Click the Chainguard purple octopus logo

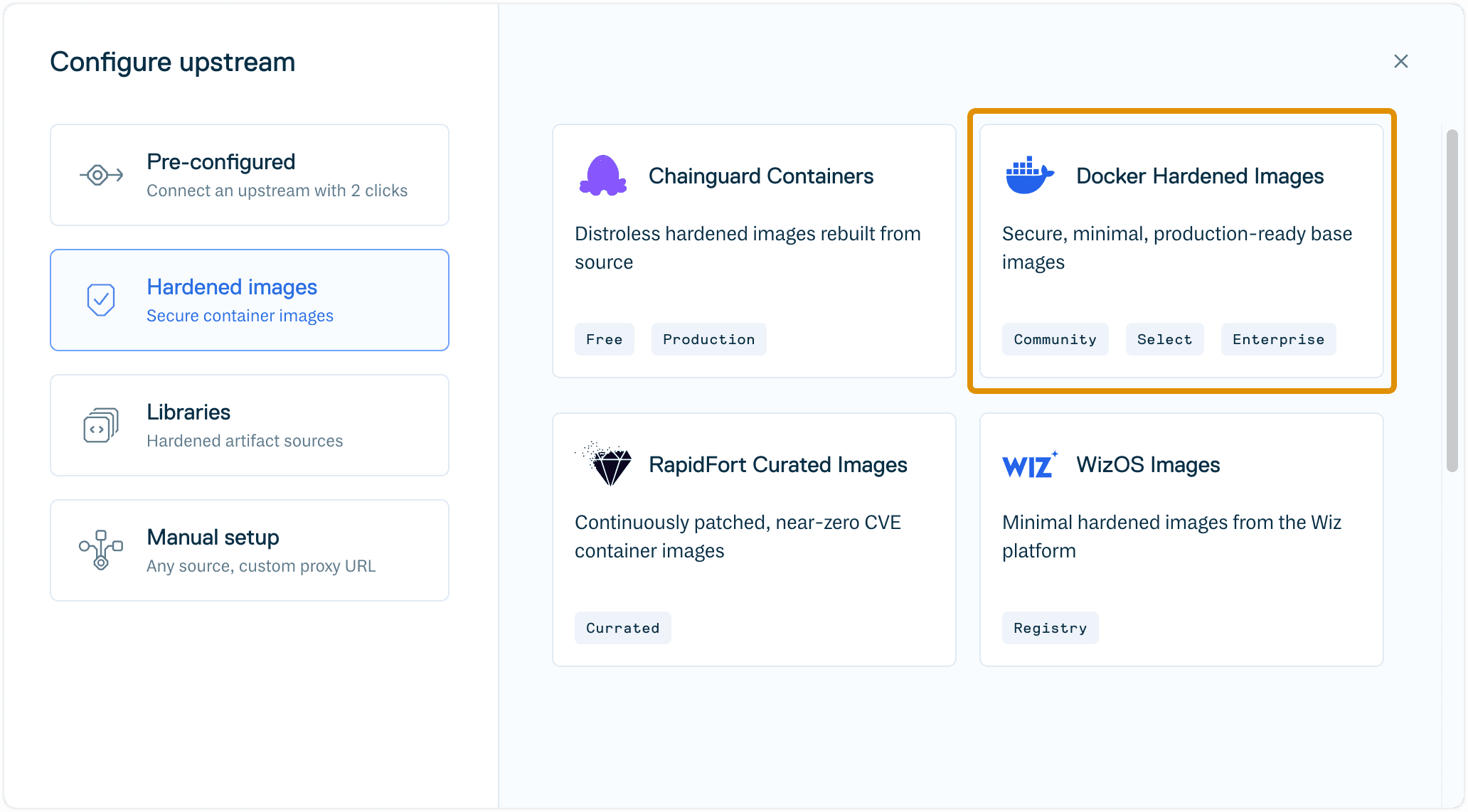(603, 175)
